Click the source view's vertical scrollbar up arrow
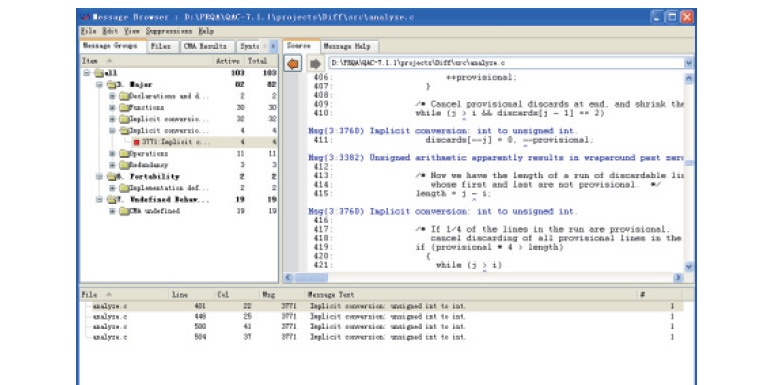770x385 pixels. pyautogui.click(x=688, y=79)
